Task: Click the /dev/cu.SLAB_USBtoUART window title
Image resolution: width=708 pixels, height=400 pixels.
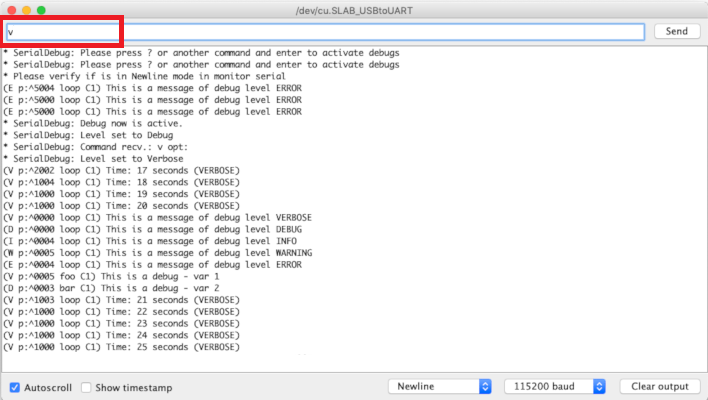Action: pos(354,9)
